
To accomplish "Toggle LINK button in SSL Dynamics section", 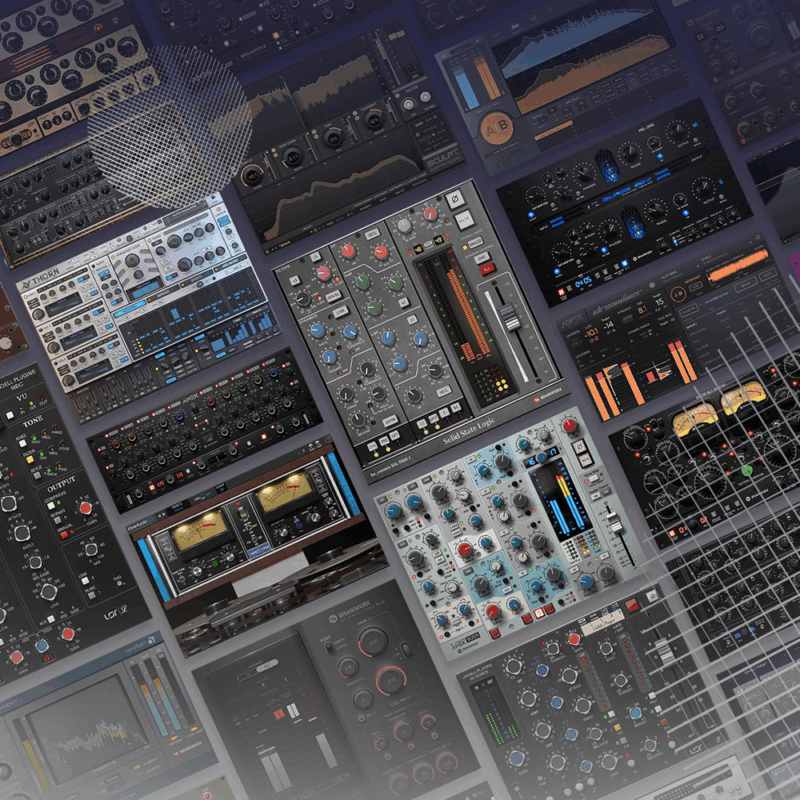I will click(x=342, y=312).
